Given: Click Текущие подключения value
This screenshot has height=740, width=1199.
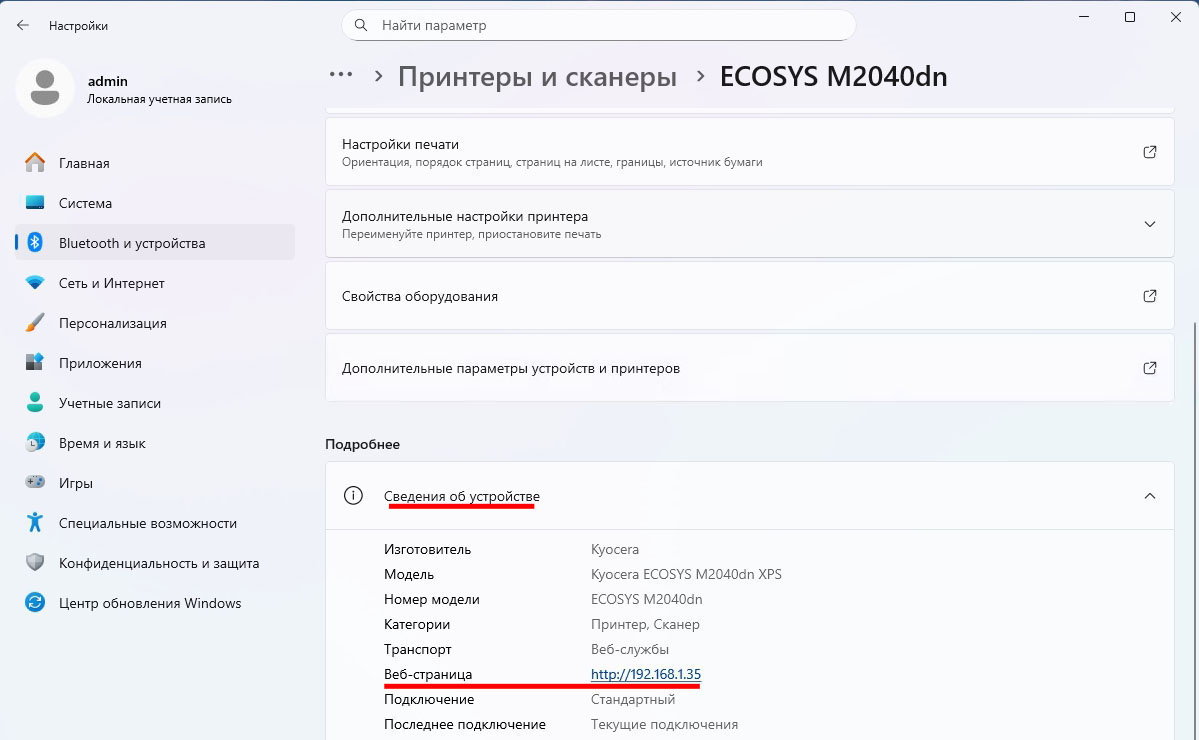Looking at the screenshot, I should pos(664,724).
